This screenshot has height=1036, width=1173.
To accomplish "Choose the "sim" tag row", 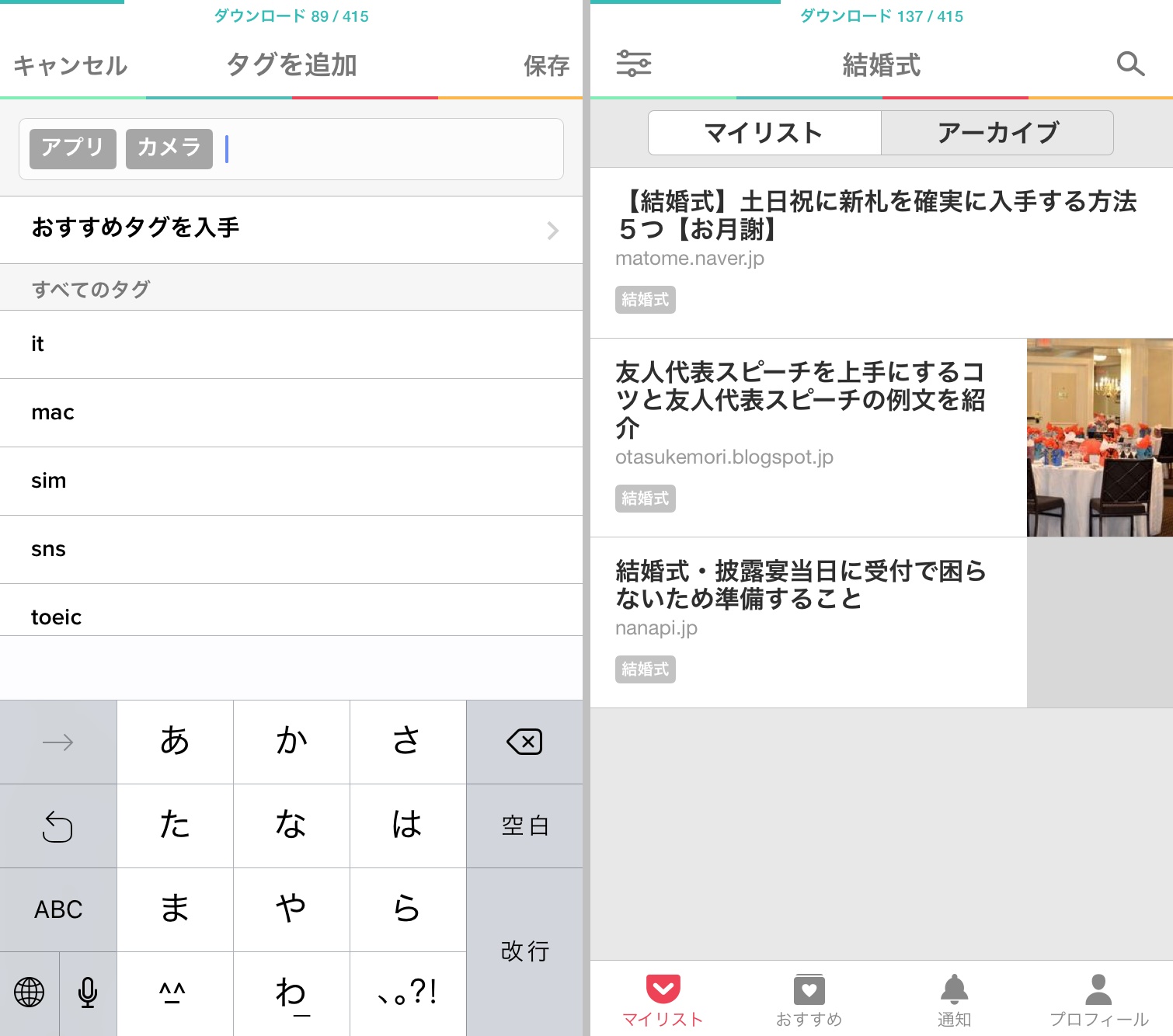I will (x=291, y=481).
